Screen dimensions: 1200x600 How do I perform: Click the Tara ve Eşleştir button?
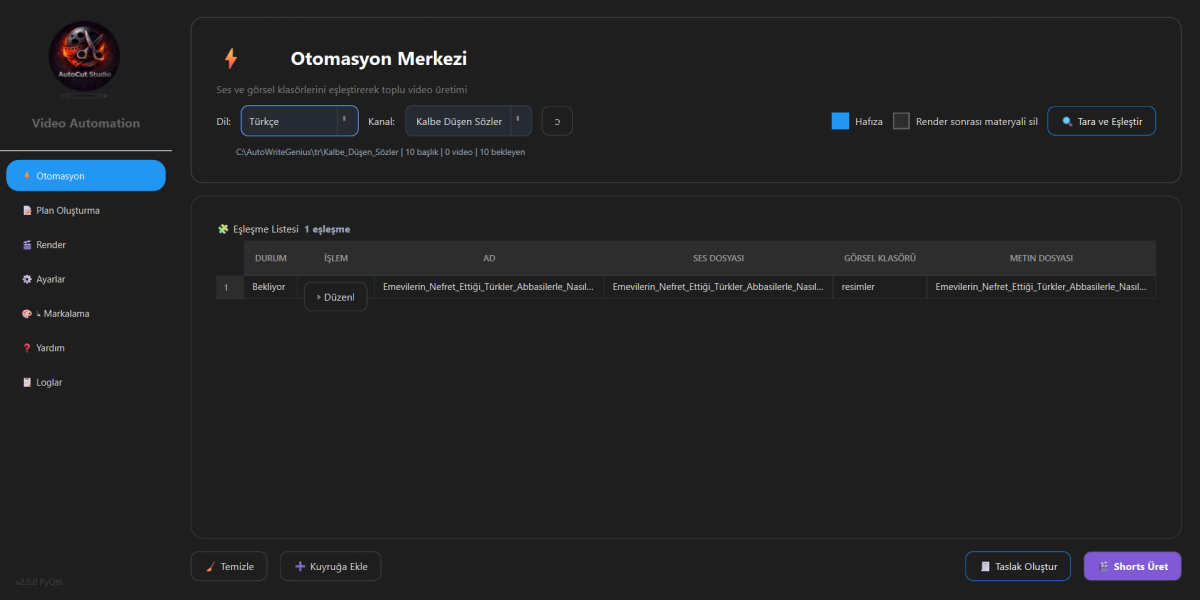coord(1101,121)
